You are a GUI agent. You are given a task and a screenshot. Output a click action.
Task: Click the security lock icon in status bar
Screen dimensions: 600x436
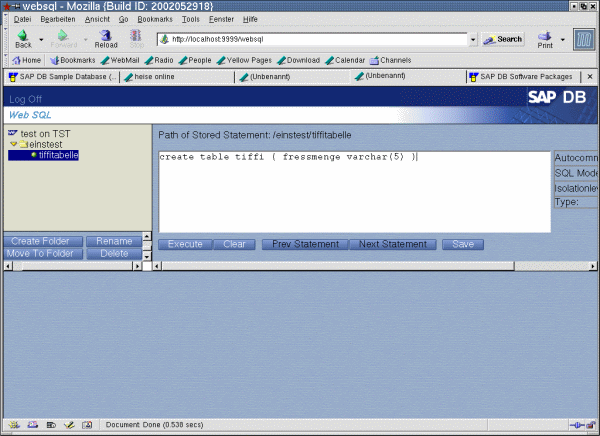pyautogui.click(x=589, y=424)
